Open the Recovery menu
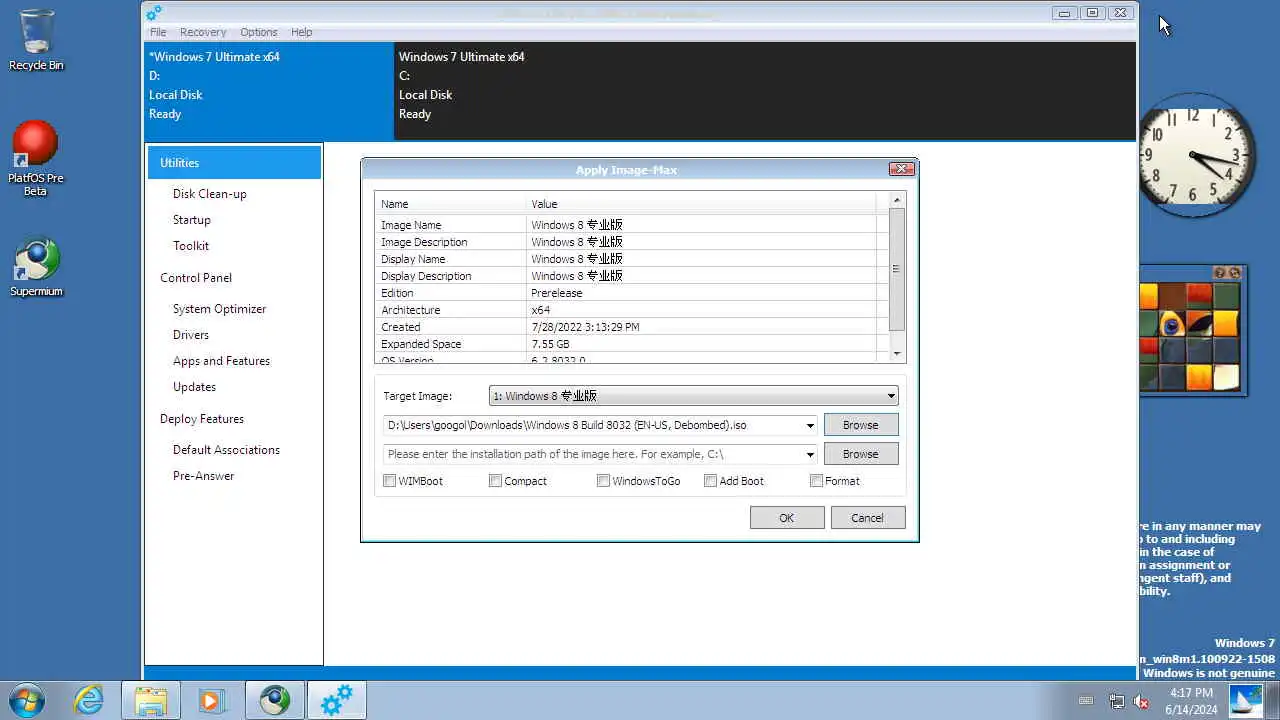1280x720 pixels. (203, 32)
